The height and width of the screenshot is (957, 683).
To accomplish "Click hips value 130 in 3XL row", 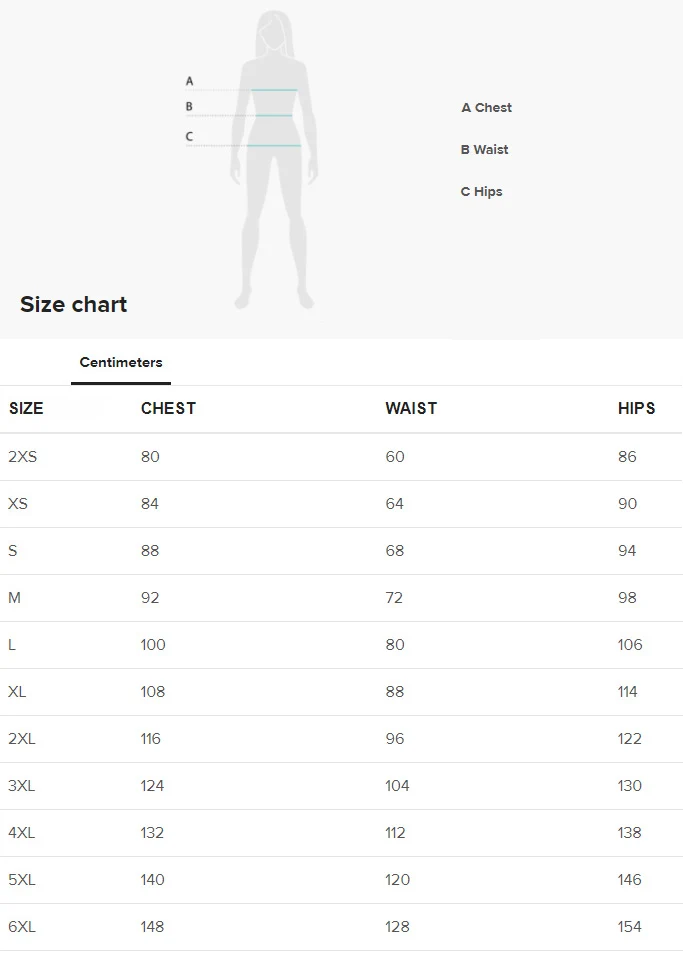I will point(629,785).
